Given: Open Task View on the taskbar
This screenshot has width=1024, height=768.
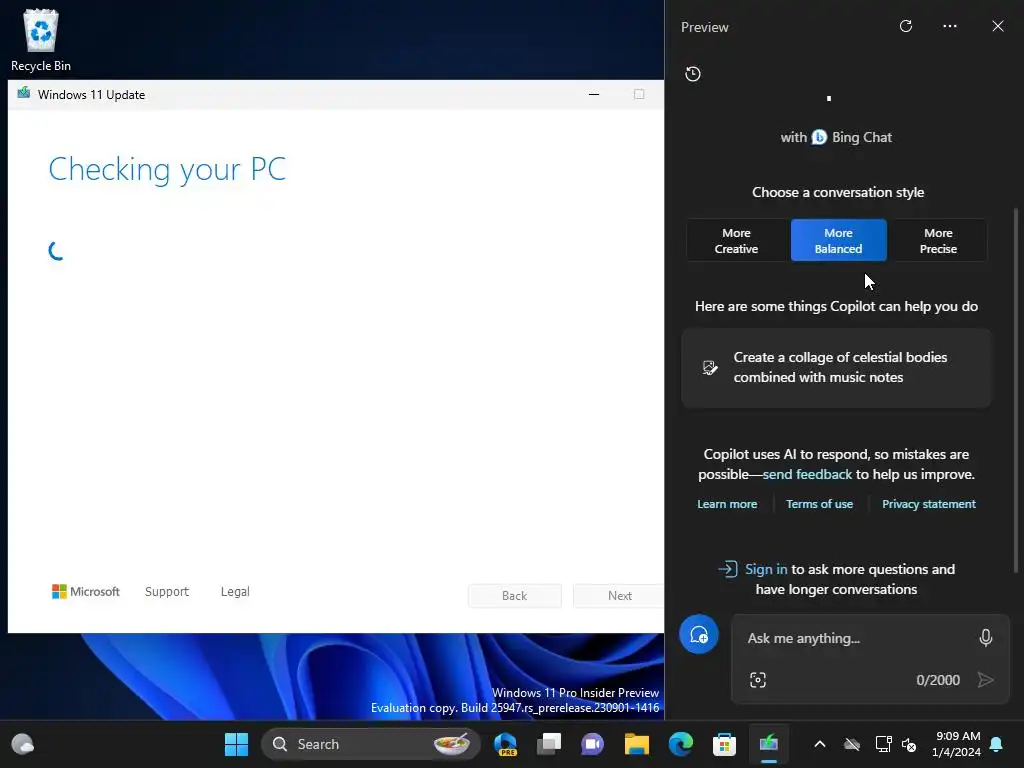Looking at the screenshot, I should click(549, 744).
